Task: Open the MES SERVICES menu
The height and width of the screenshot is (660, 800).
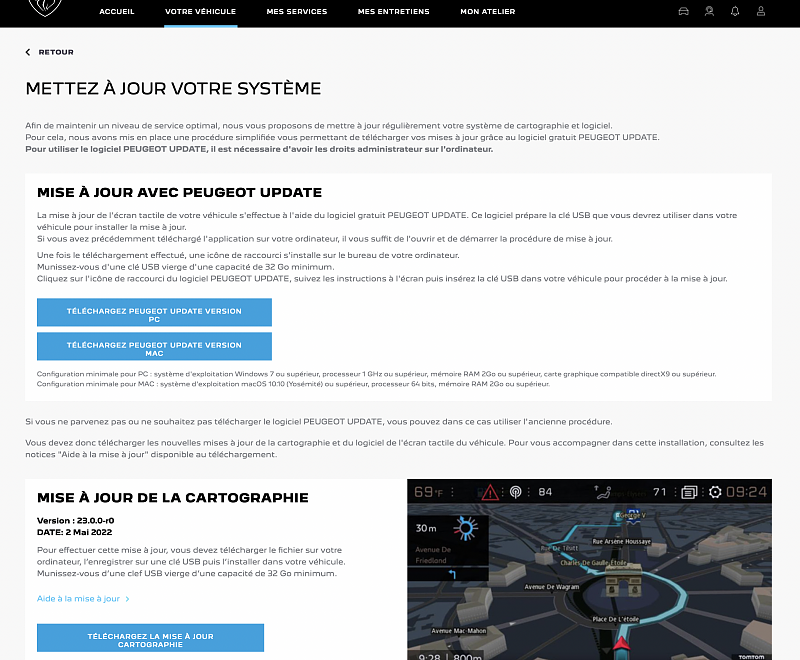Action: tap(297, 11)
